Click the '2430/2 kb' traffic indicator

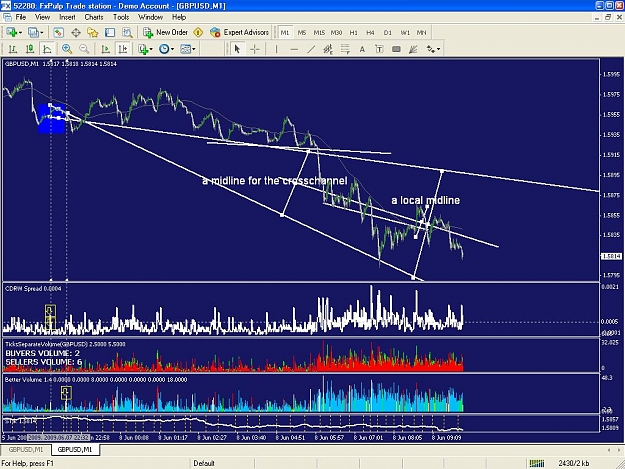click(574, 463)
